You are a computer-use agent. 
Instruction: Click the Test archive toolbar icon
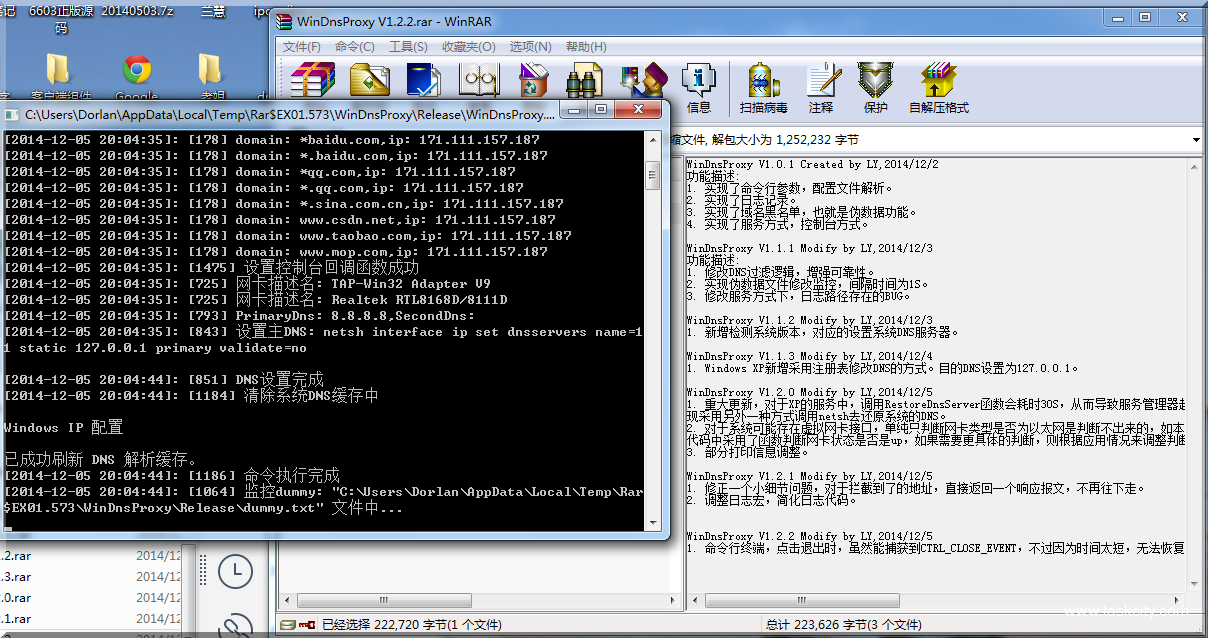(424, 80)
